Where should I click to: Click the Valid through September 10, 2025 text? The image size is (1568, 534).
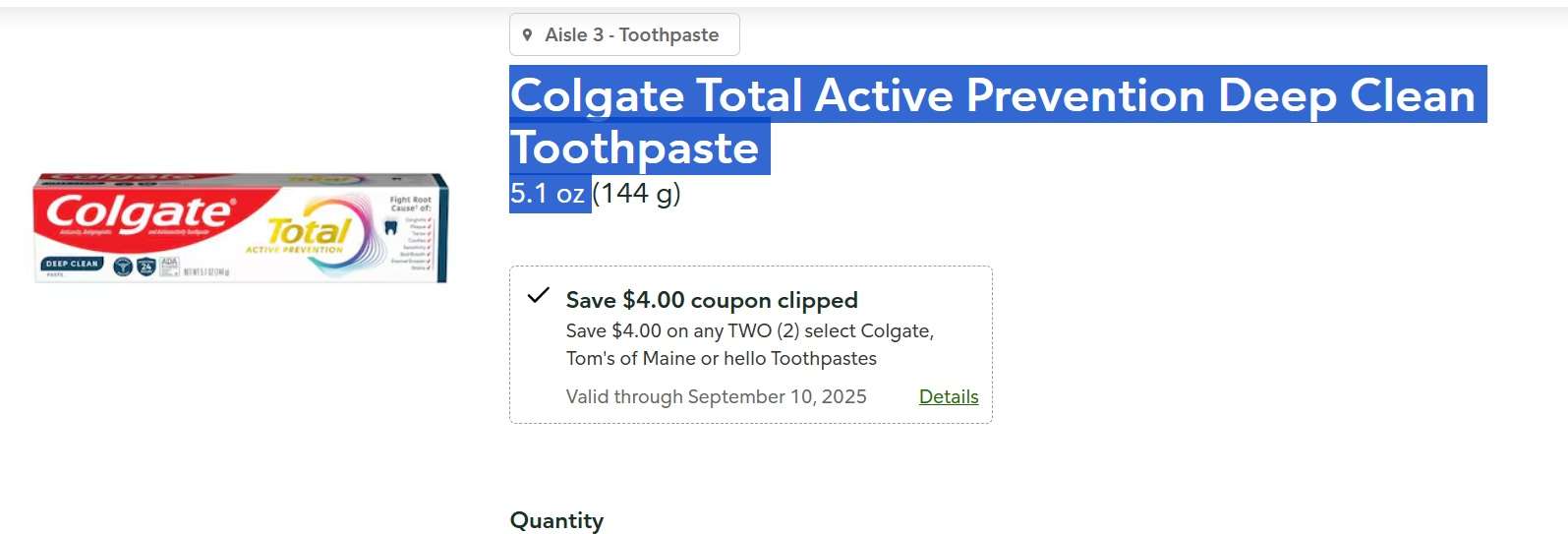[x=717, y=396]
